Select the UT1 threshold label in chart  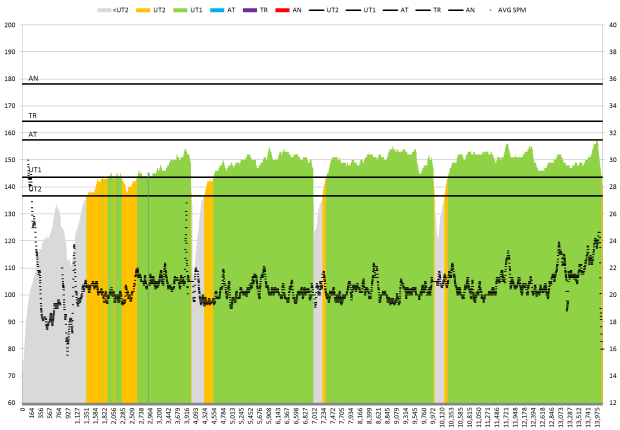34,171
